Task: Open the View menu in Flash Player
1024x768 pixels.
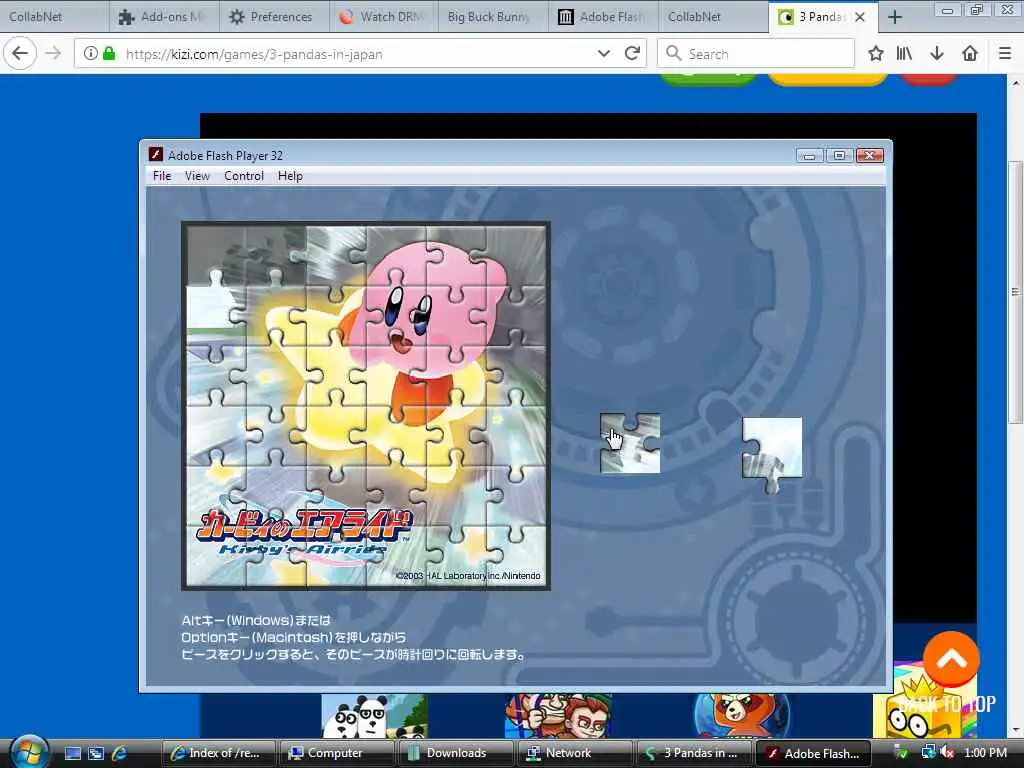Action: [197, 176]
